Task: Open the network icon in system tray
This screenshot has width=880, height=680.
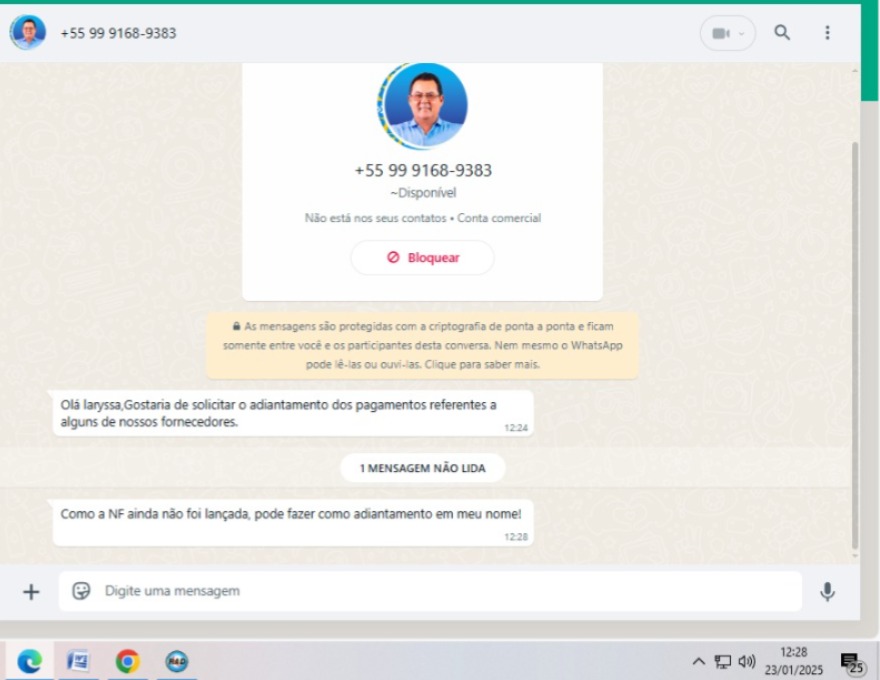Action: [x=723, y=662]
